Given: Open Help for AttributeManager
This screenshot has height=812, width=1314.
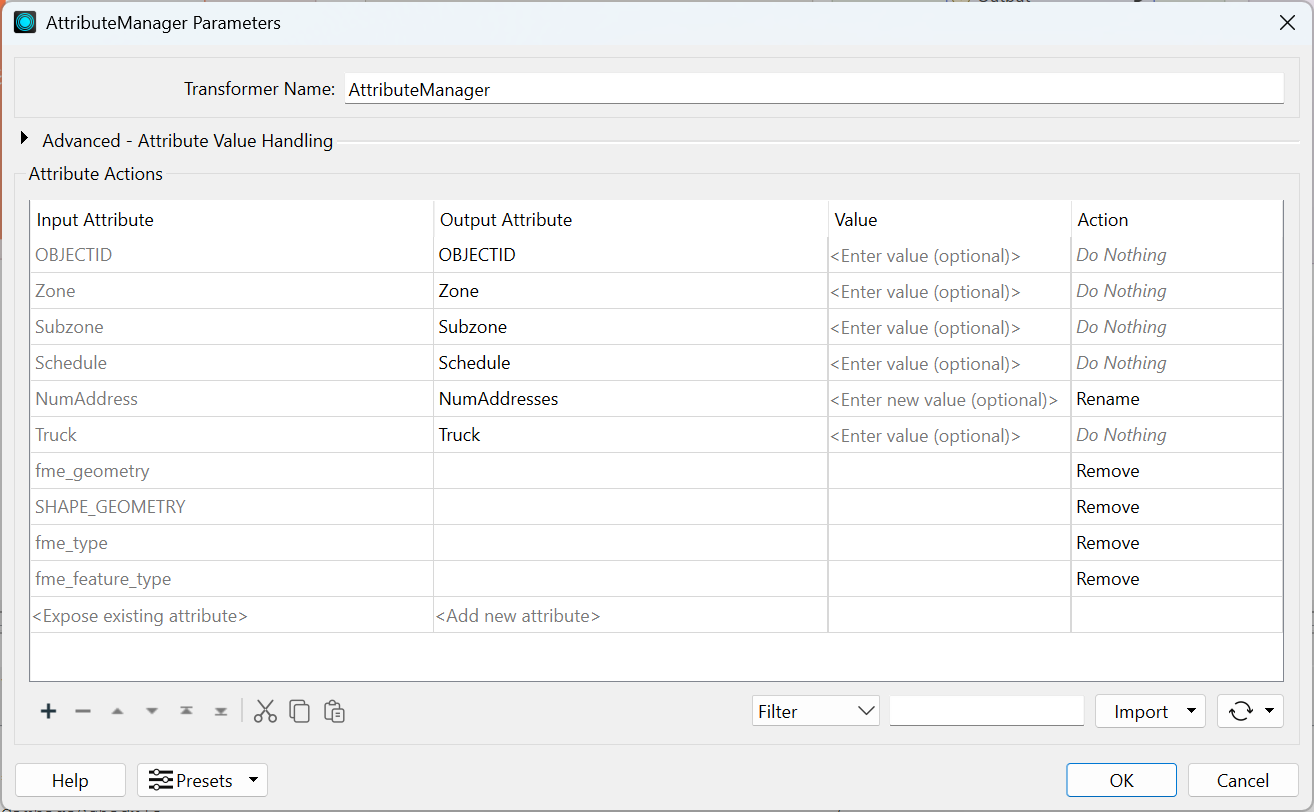Looking at the screenshot, I should click(x=70, y=780).
